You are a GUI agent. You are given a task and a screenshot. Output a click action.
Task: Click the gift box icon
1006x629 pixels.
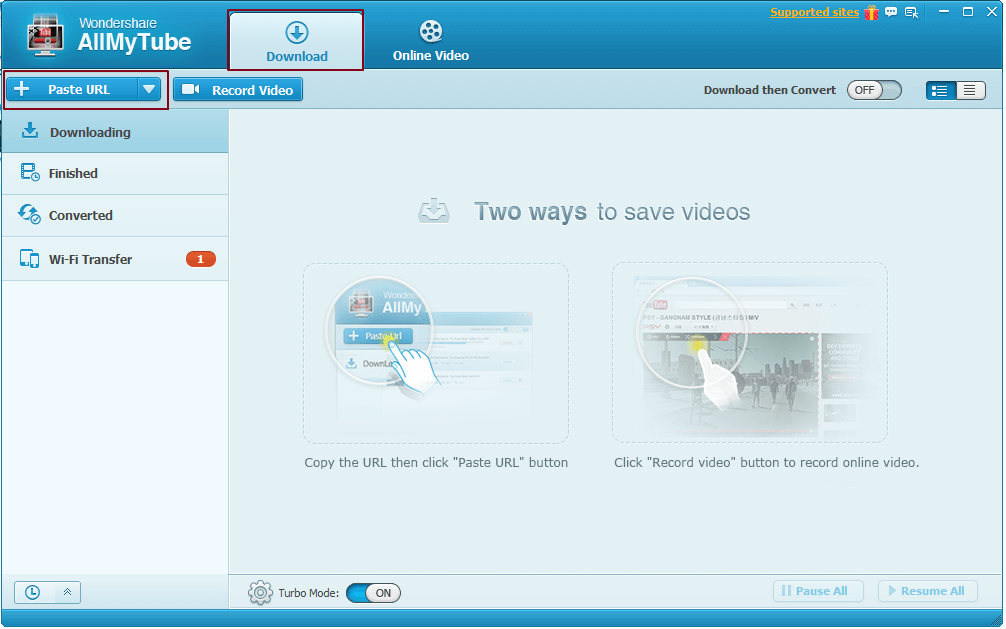coord(871,12)
